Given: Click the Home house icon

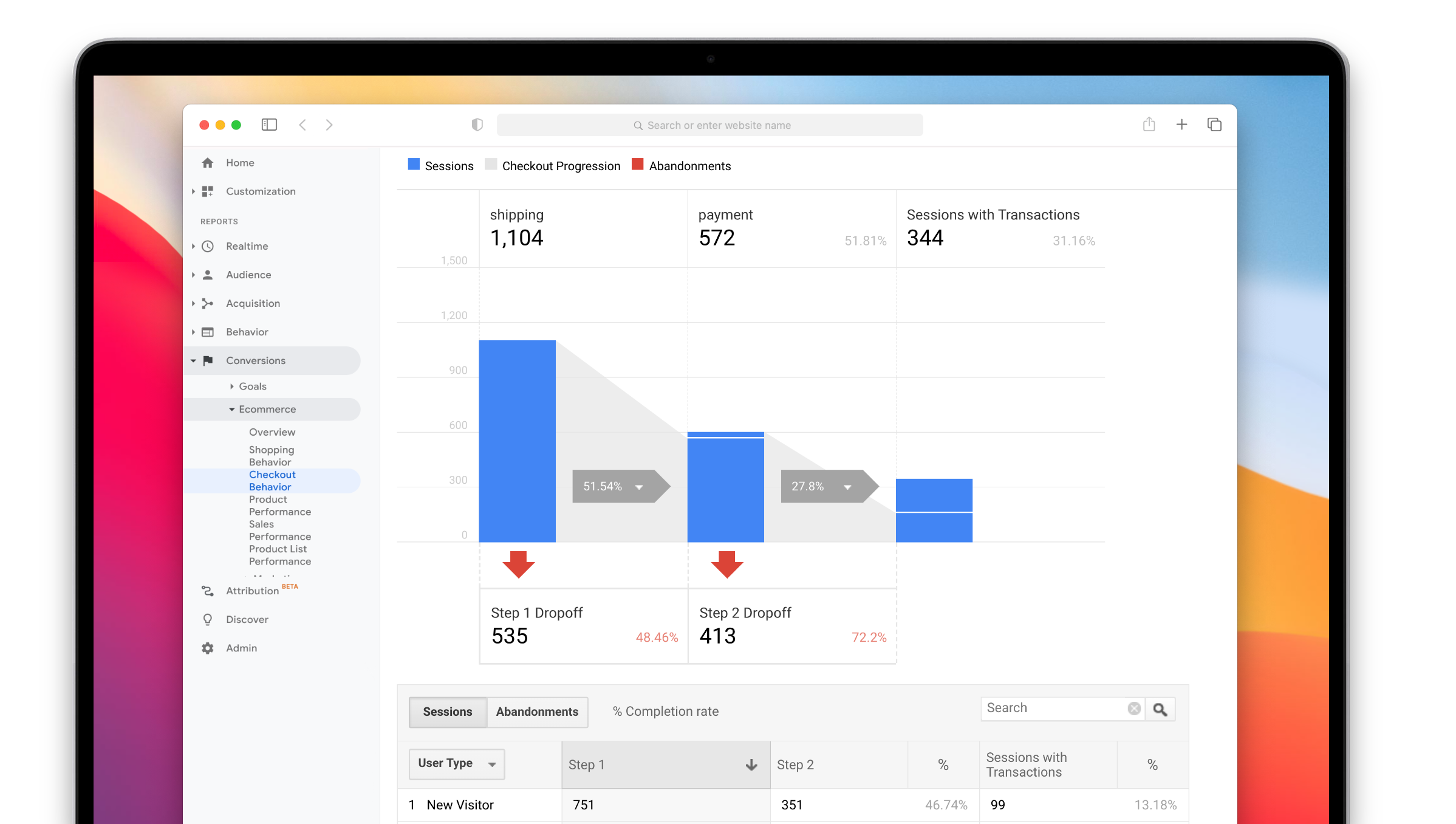Looking at the screenshot, I should [208, 163].
